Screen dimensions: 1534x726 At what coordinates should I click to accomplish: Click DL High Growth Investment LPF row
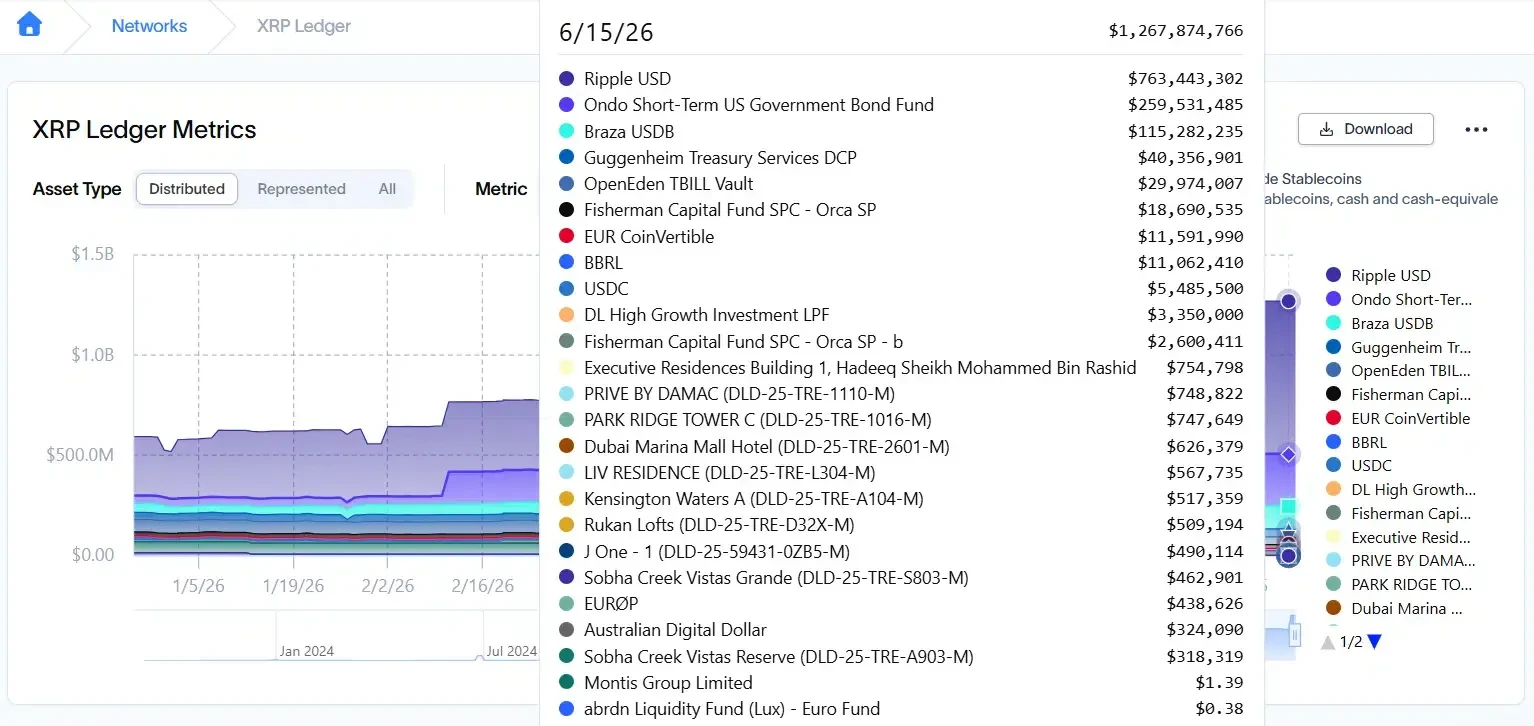pos(901,315)
